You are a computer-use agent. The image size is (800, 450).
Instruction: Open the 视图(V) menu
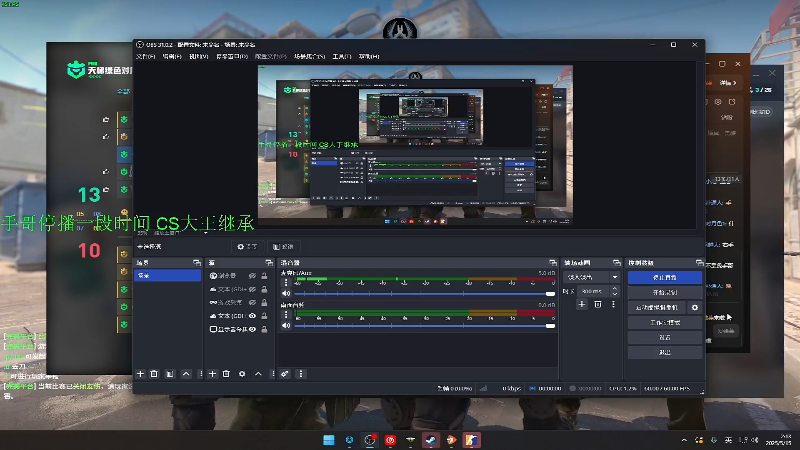198,57
